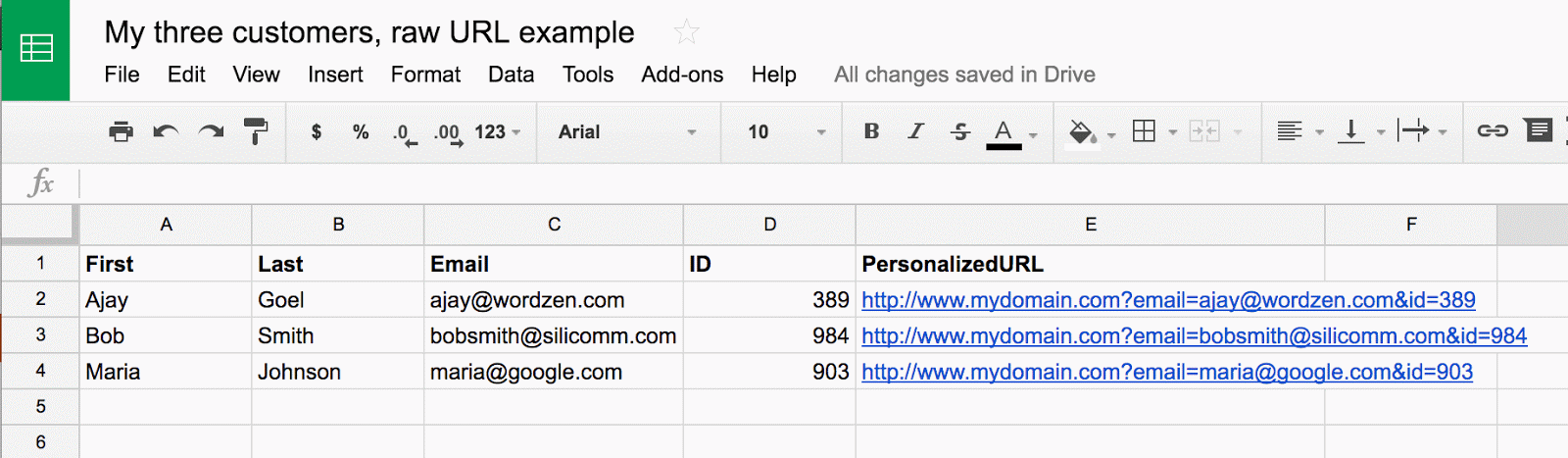The height and width of the screenshot is (458, 1568).
Task: Format selection as currency
Action: tap(316, 131)
